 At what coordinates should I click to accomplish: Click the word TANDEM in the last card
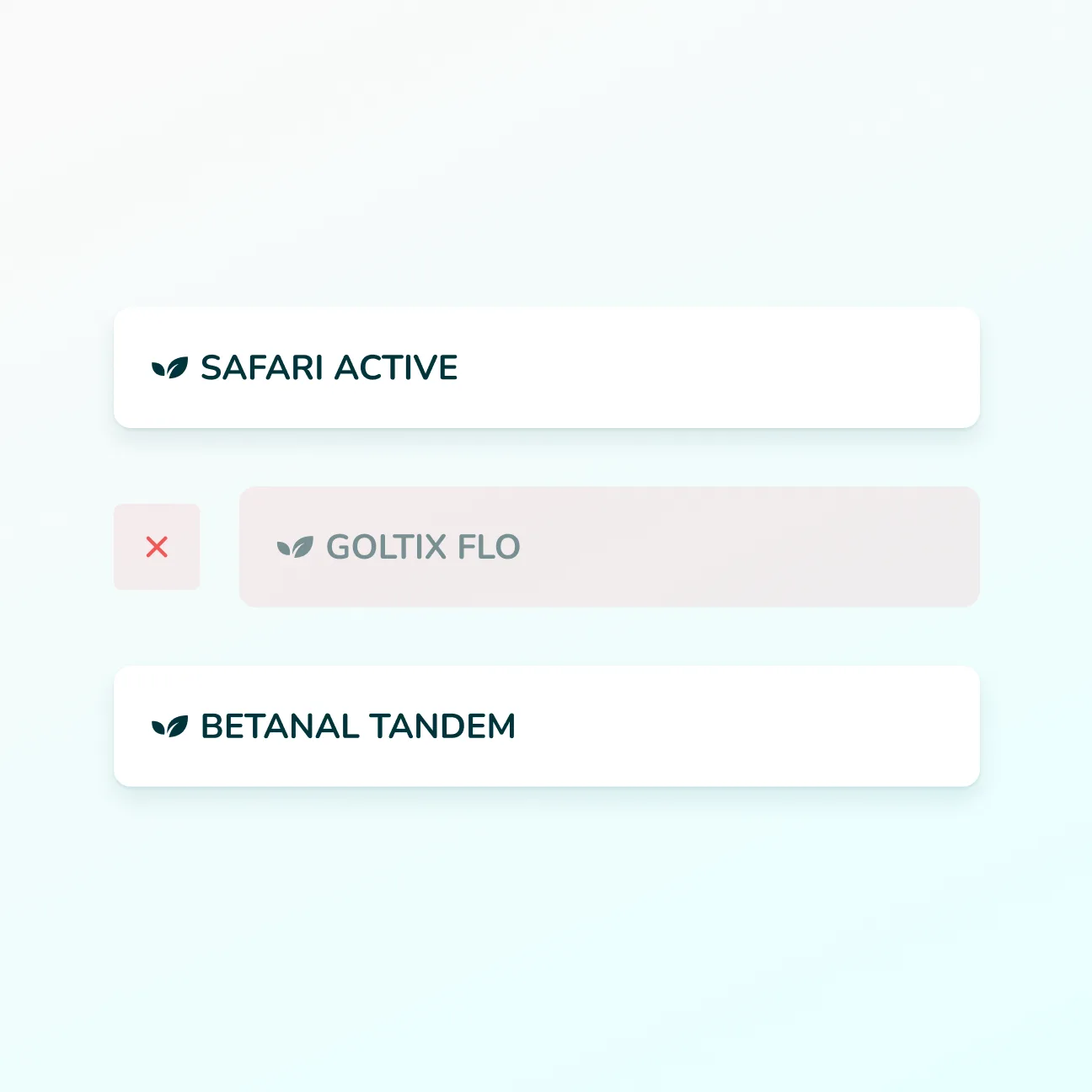point(442,726)
